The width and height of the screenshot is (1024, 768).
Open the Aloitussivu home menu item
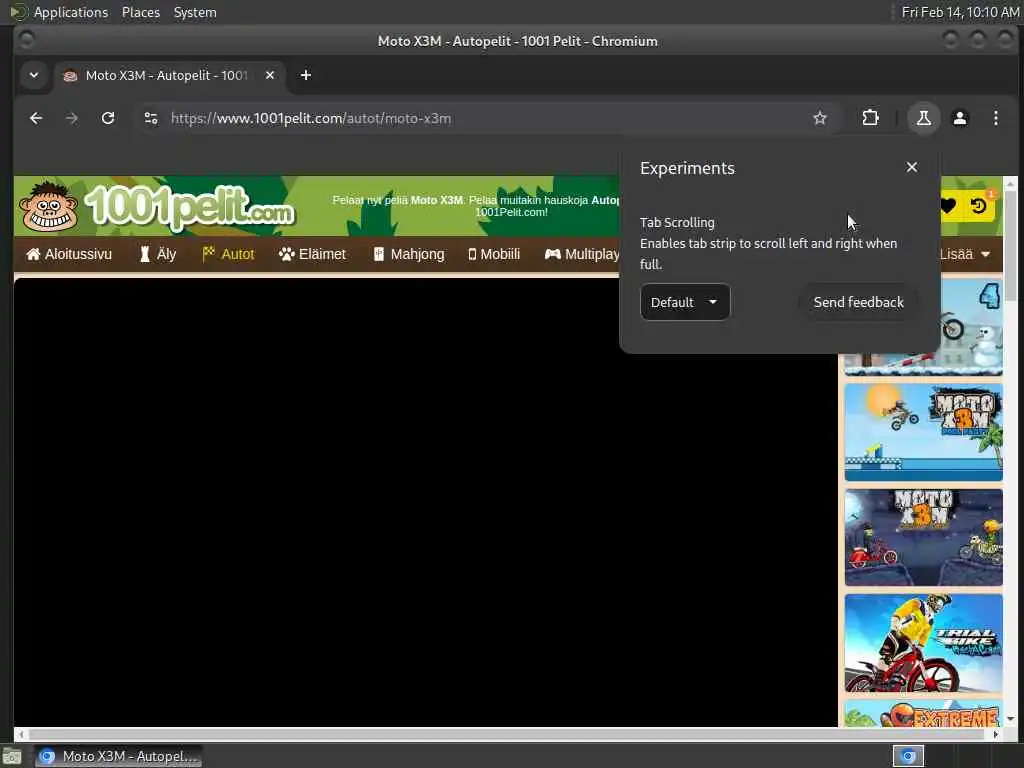69,254
